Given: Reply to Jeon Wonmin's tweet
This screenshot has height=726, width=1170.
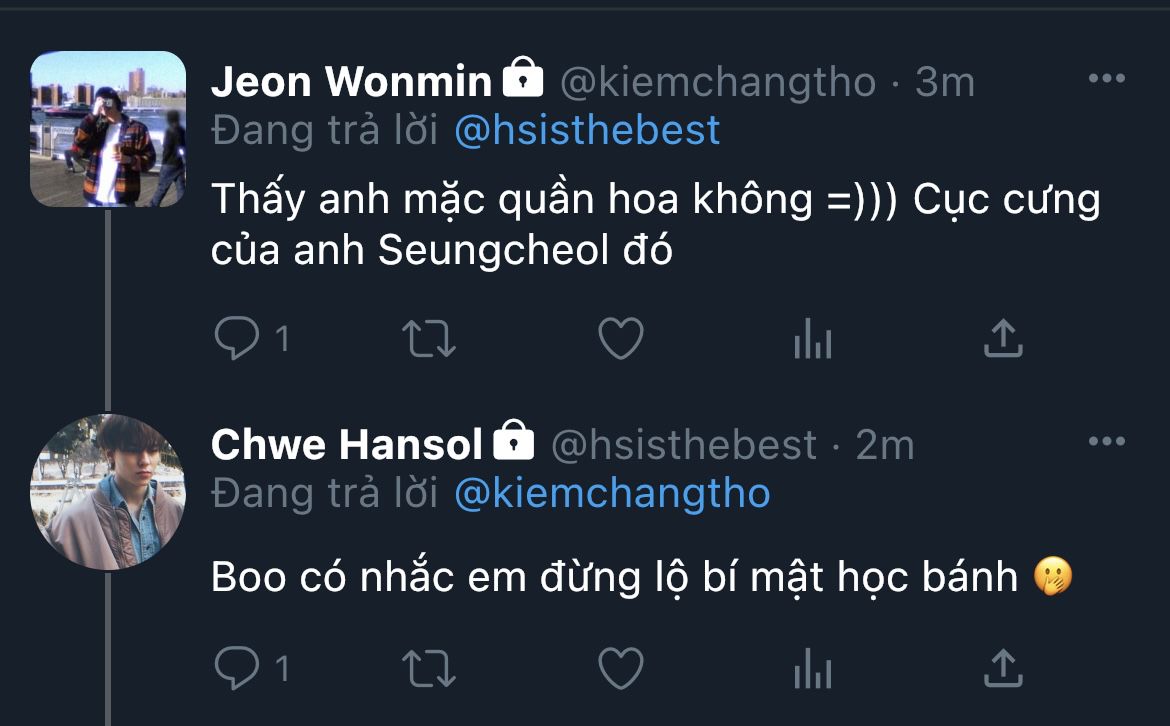Looking at the screenshot, I should [x=236, y=340].
